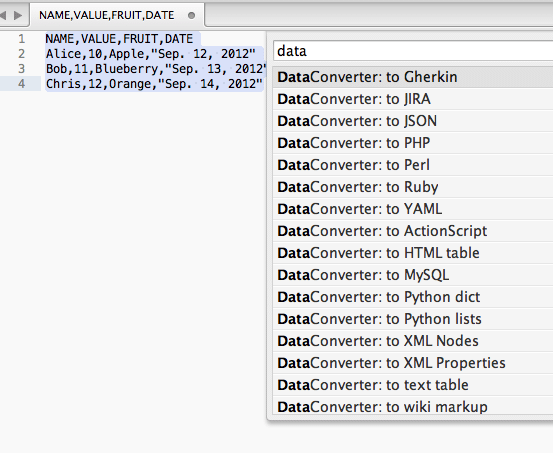
Task: Pick DataConverter: to MySQL
Action: 413,275
